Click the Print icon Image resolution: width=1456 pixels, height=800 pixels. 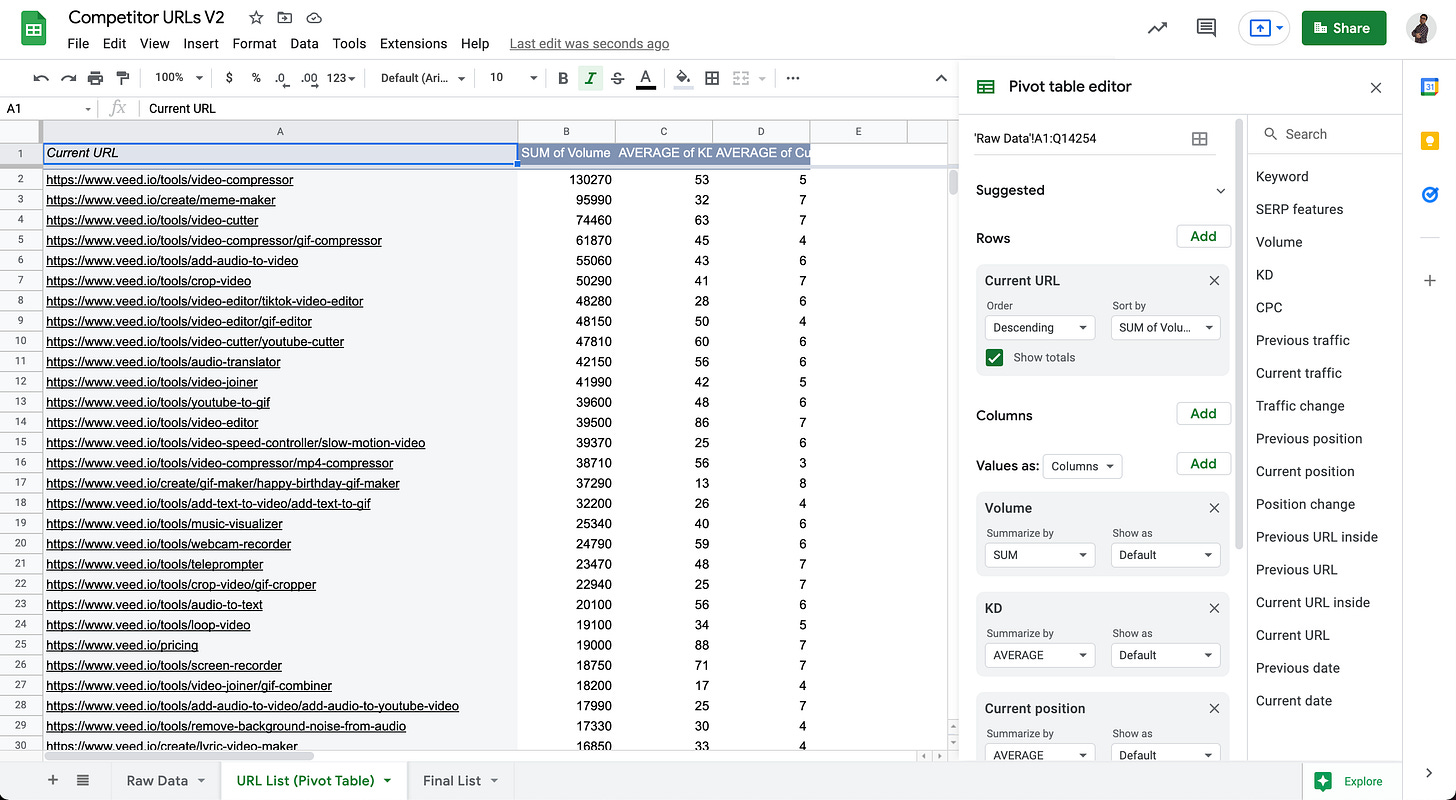point(95,78)
